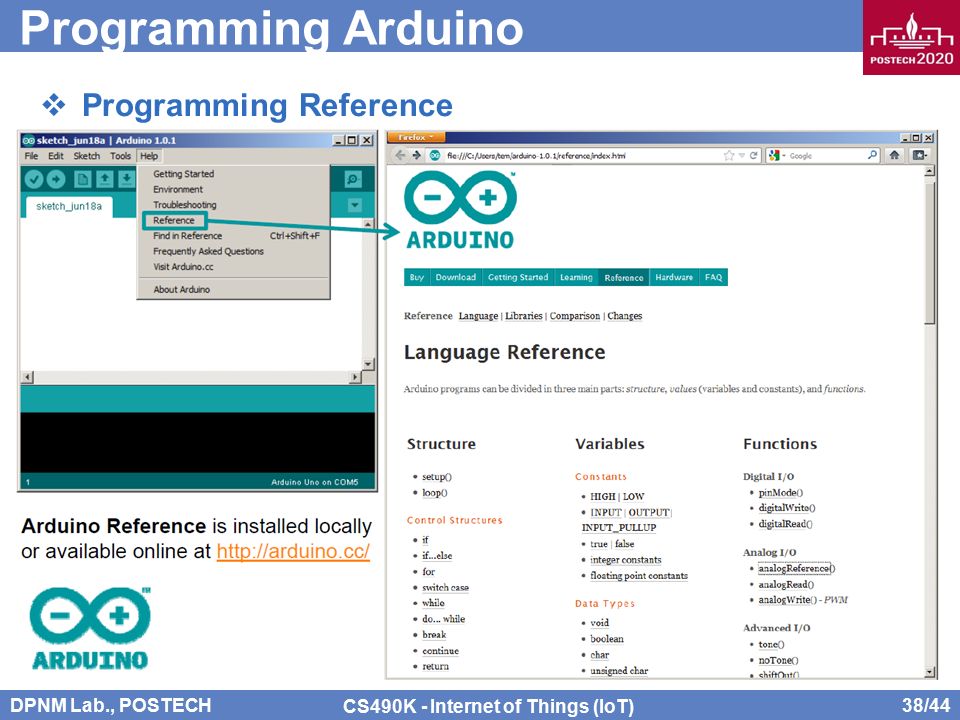This screenshot has width=960, height=720.
Task: Select Environment in Help menu
Action: coord(233,189)
